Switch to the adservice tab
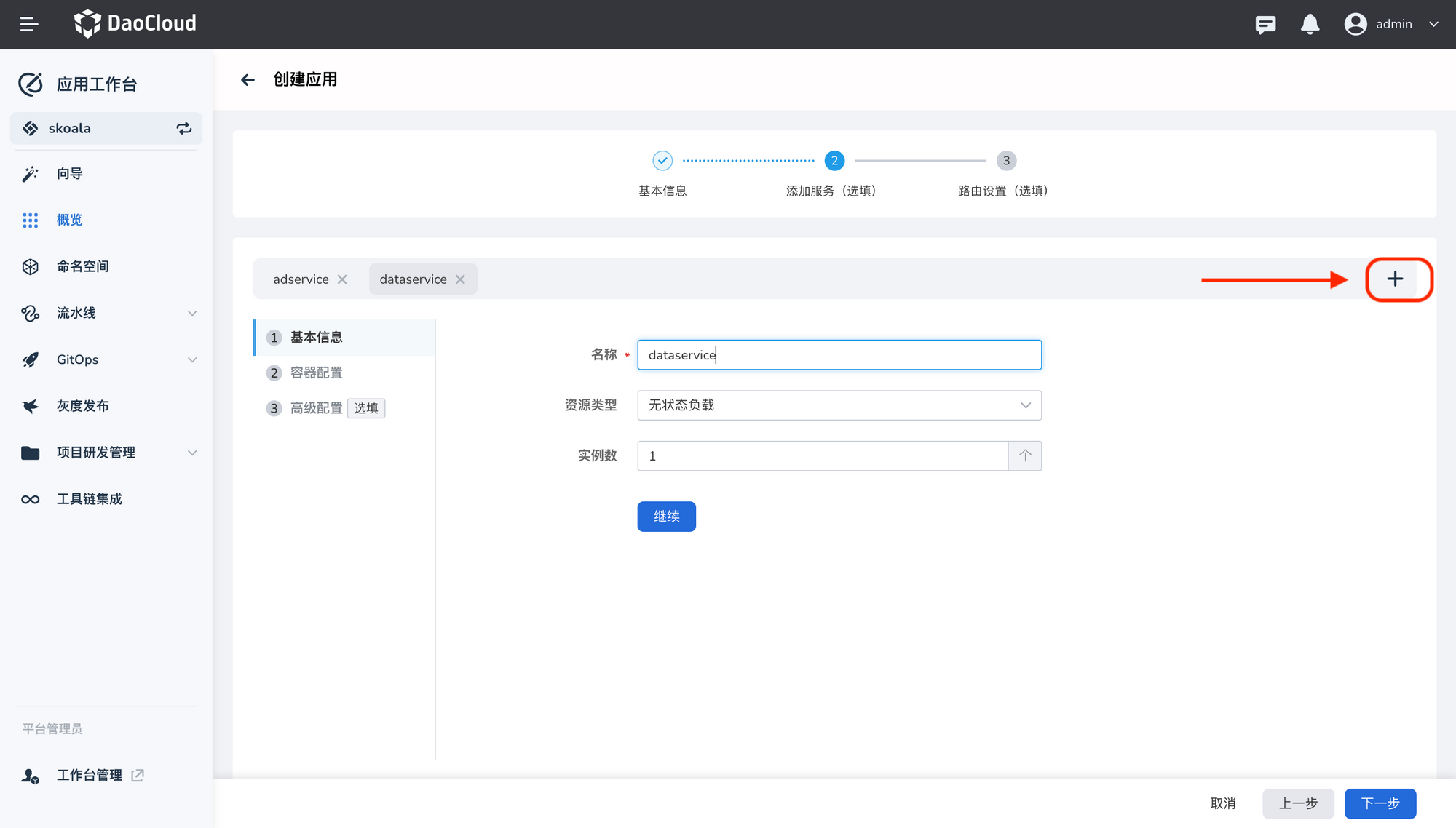 pyautogui.click(x=301, y=279)
